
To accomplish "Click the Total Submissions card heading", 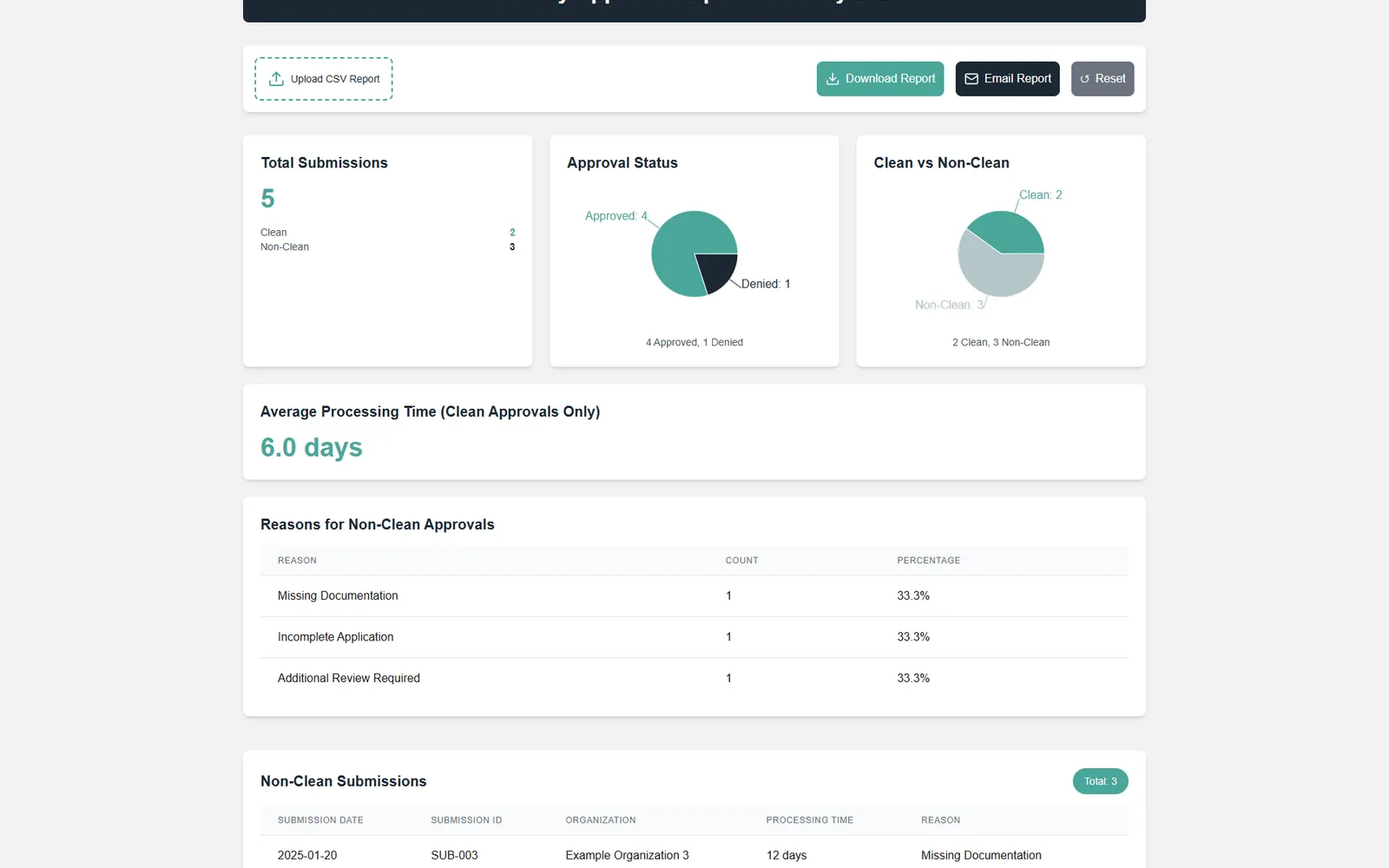I will pos(325,163).
